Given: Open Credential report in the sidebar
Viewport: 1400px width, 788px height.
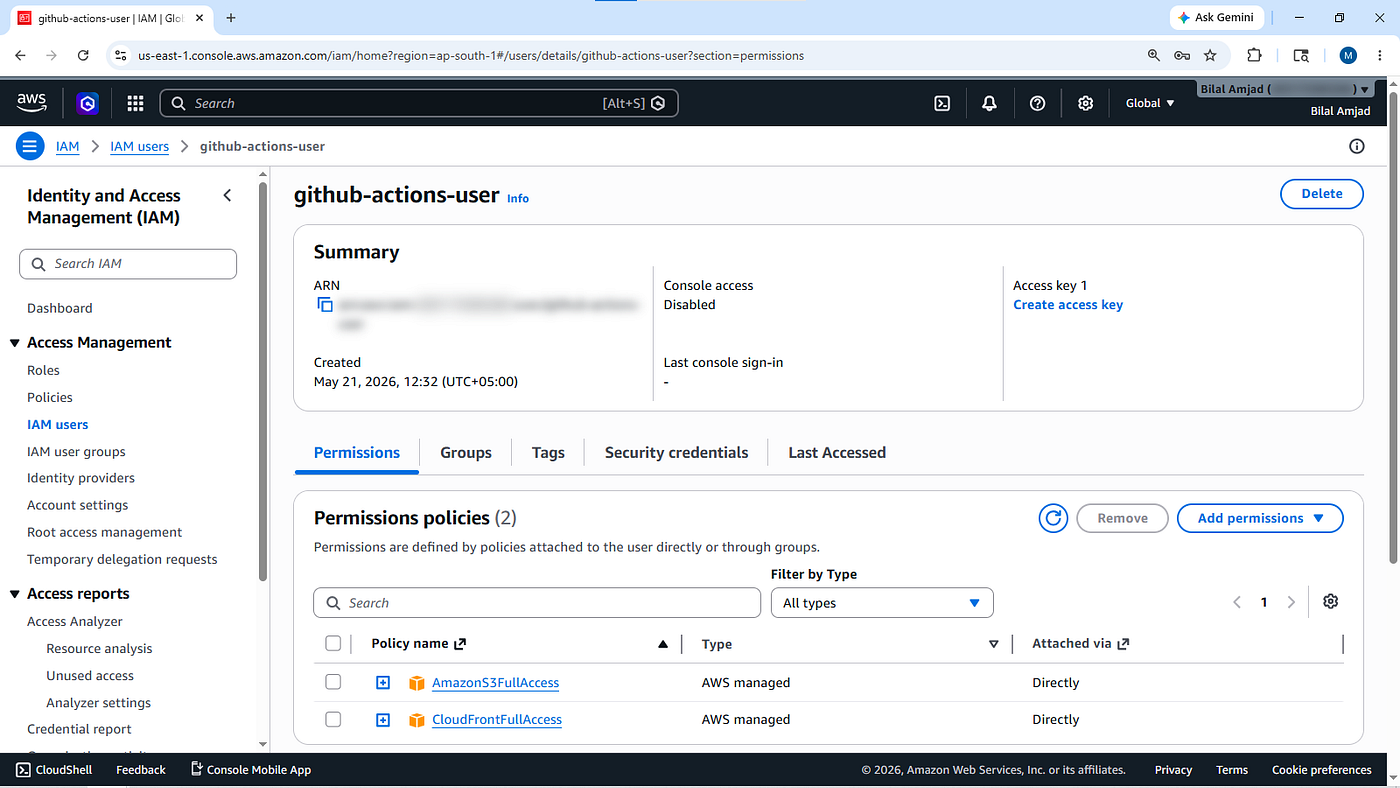Looking at the screenshot, I should (79, 729).
